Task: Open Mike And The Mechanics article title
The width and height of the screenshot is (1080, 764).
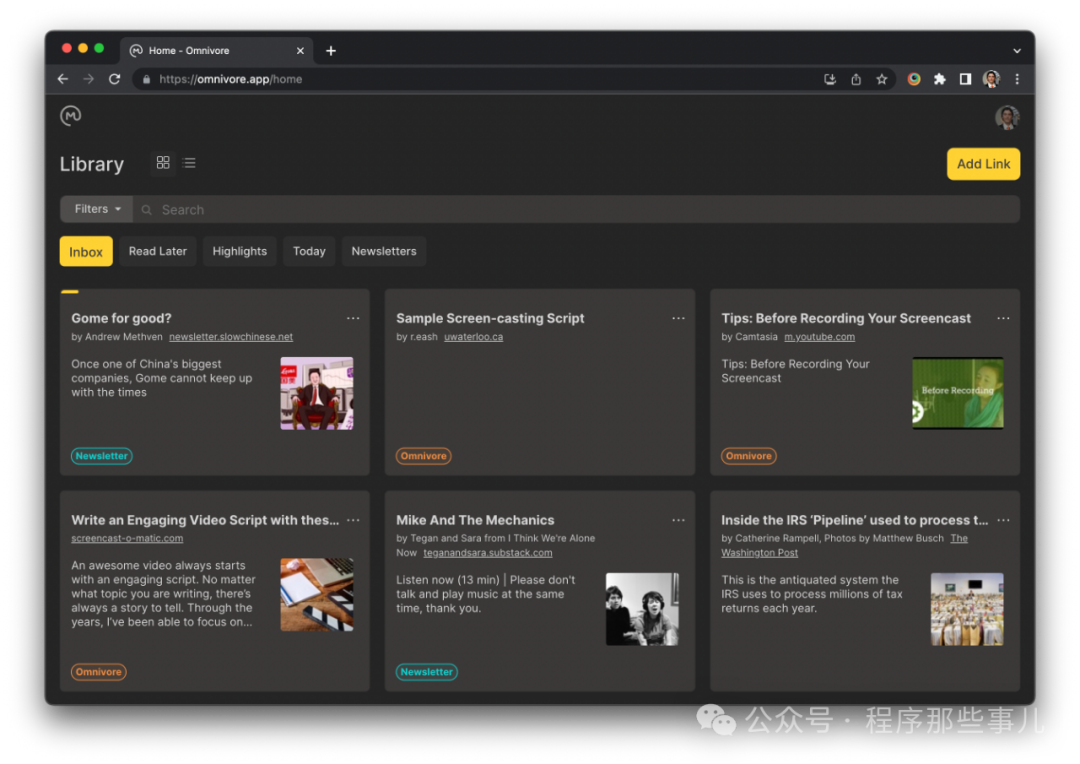Action: point(475,520)
